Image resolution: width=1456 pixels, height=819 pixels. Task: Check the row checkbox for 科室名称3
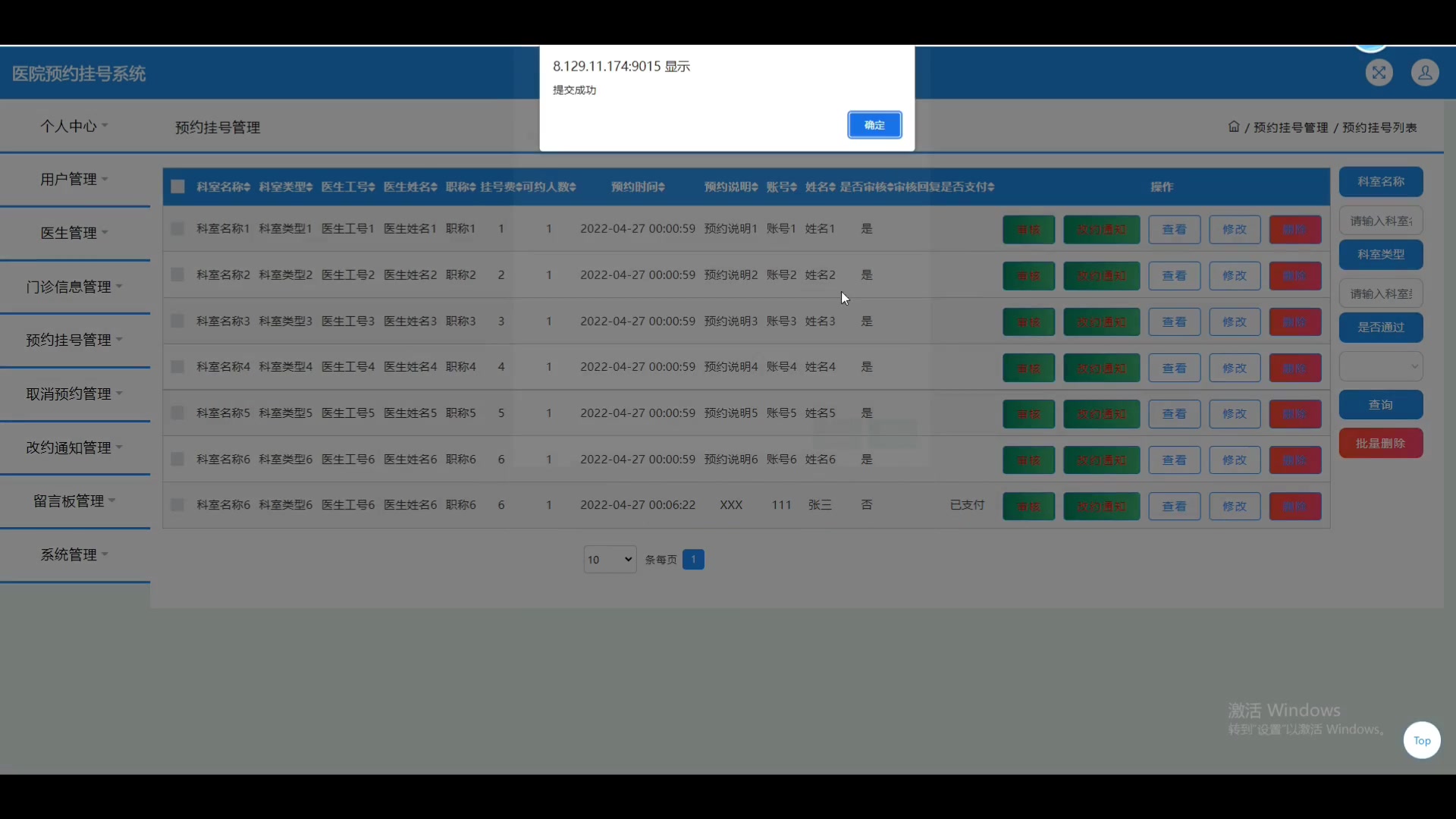pyautogui.click(x=177, y=321)
